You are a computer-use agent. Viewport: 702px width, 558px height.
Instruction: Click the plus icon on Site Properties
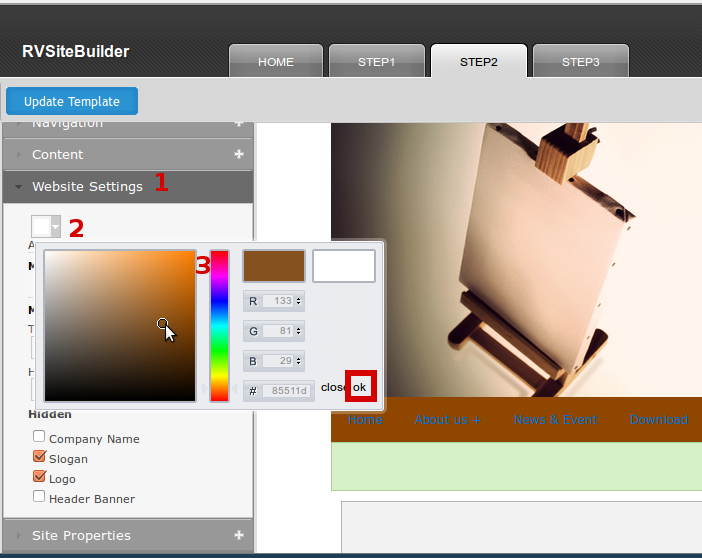click(x=239, y=535)
